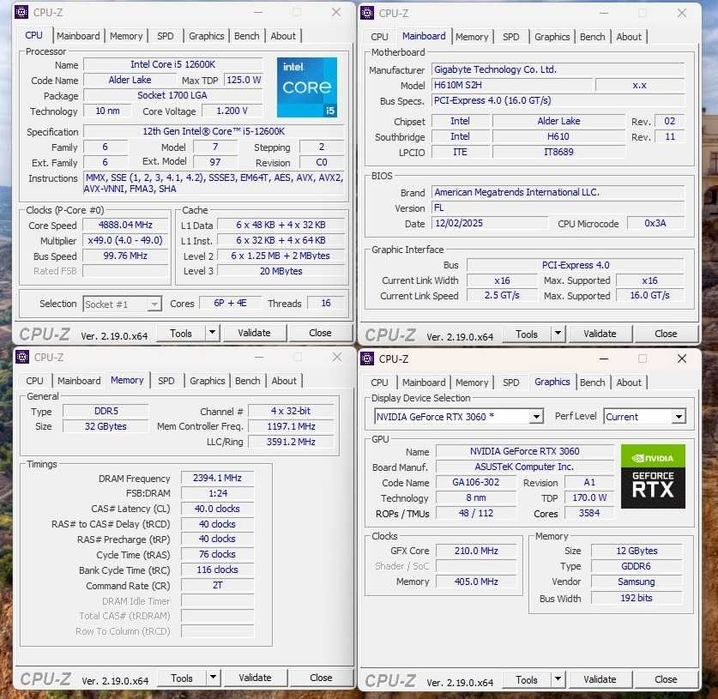Minimize the Graphics CPU-Z window
The width and height of the screenshot is (718, 699).
pos(604,359)
